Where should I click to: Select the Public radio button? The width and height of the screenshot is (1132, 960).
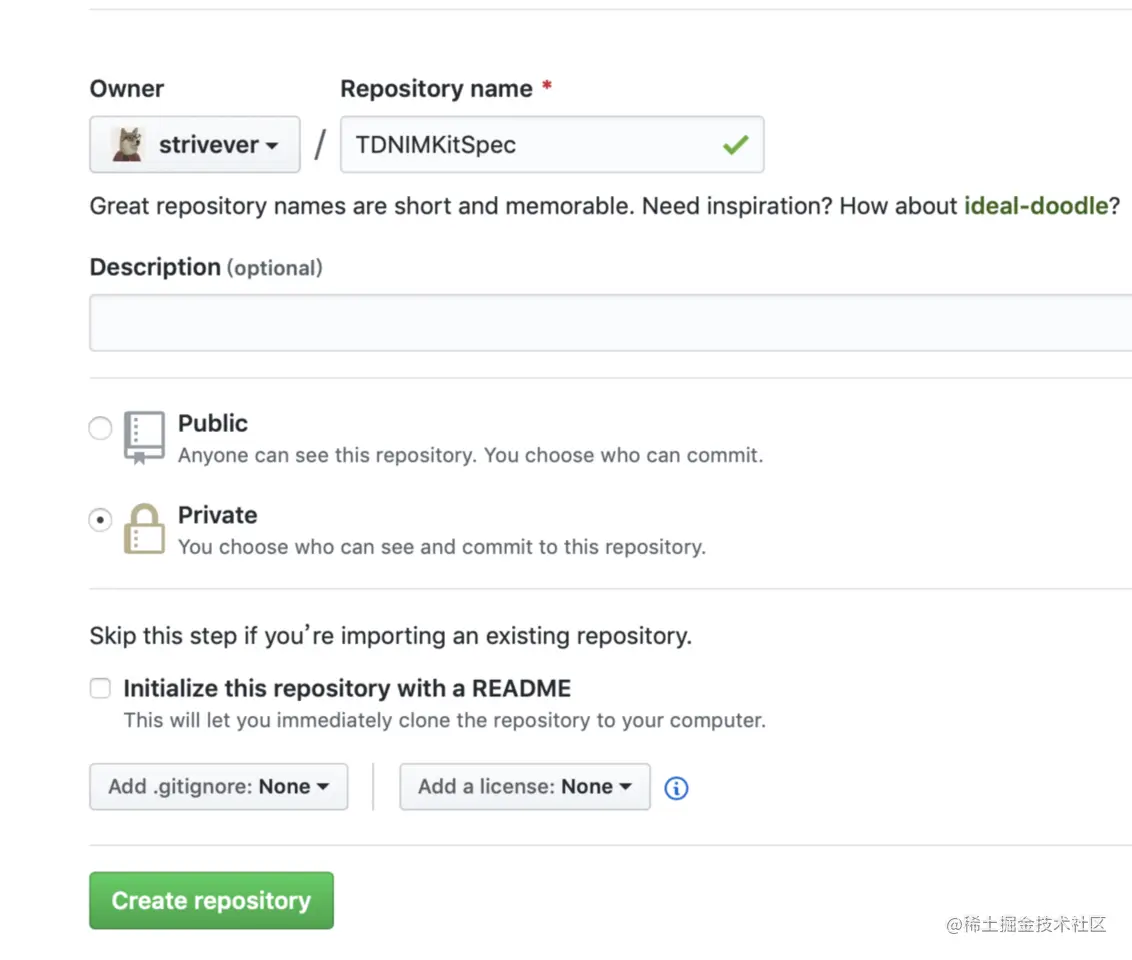(x=100, y=428)
